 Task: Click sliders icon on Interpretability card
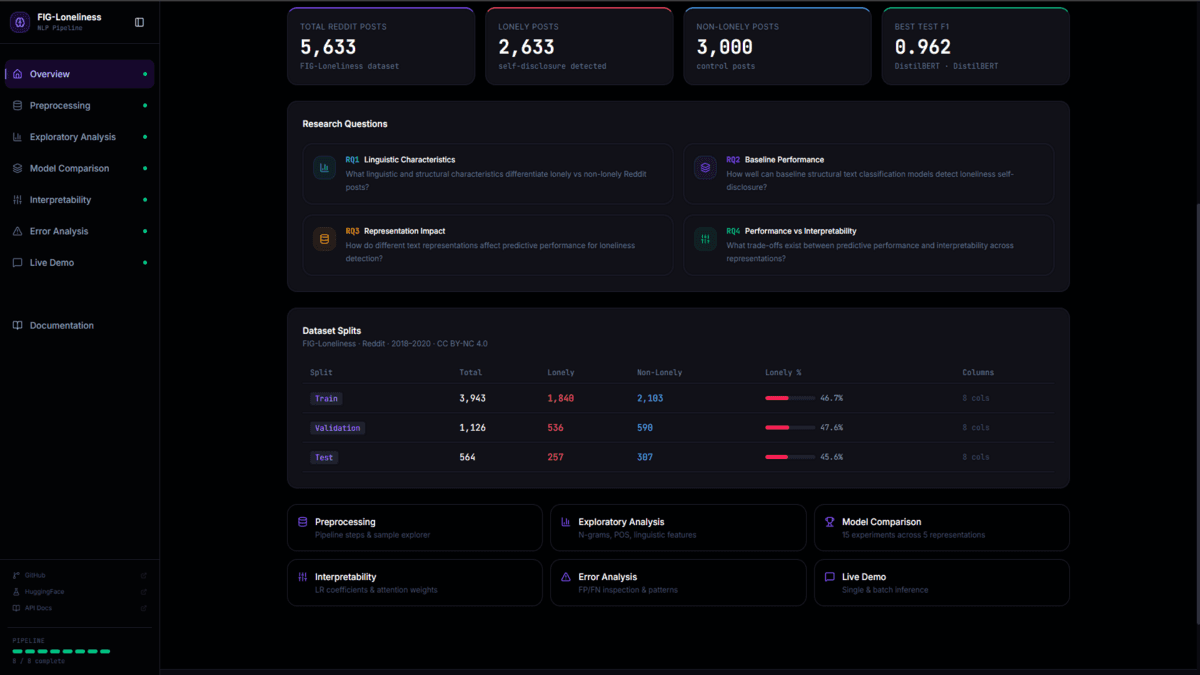click(303, 577)
